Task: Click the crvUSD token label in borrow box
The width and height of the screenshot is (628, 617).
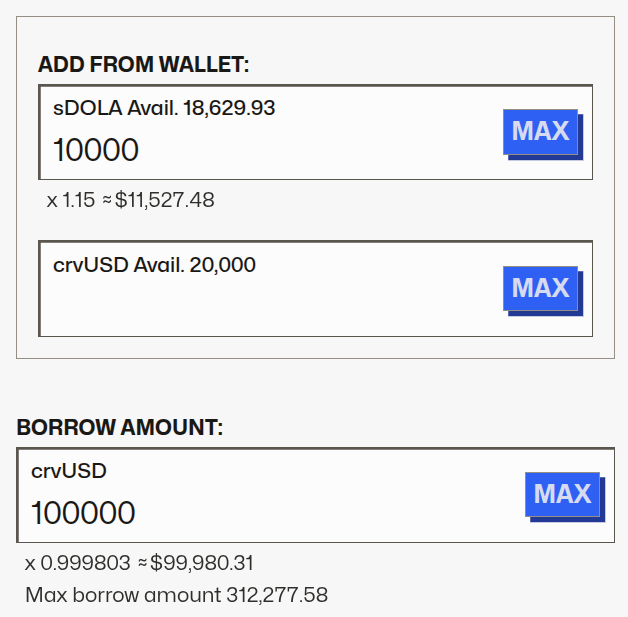Action: 68,471
